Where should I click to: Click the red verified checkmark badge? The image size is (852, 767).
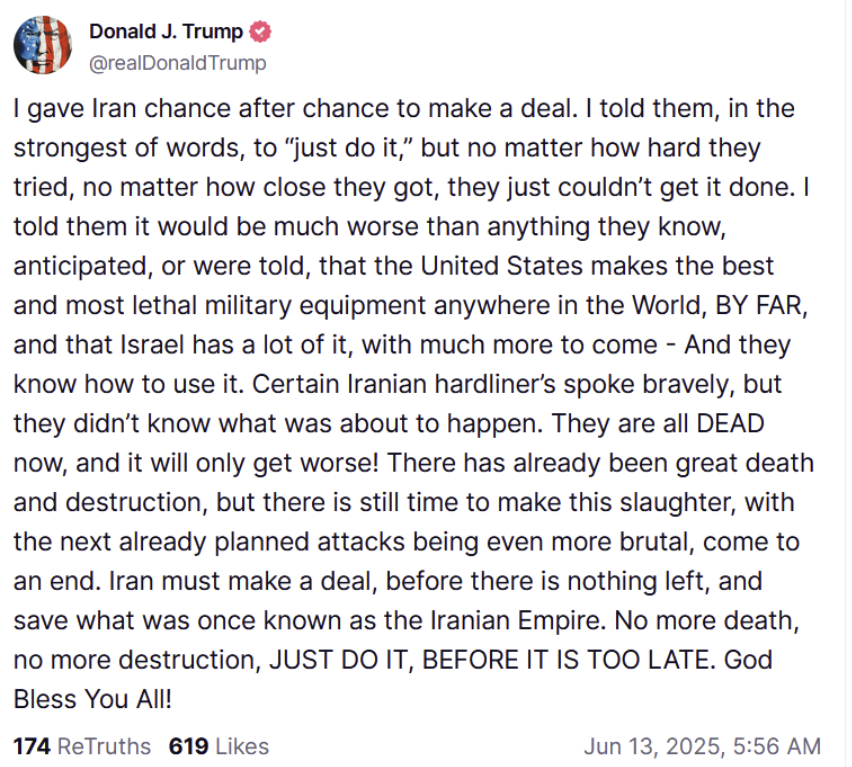tap(260, 32)
